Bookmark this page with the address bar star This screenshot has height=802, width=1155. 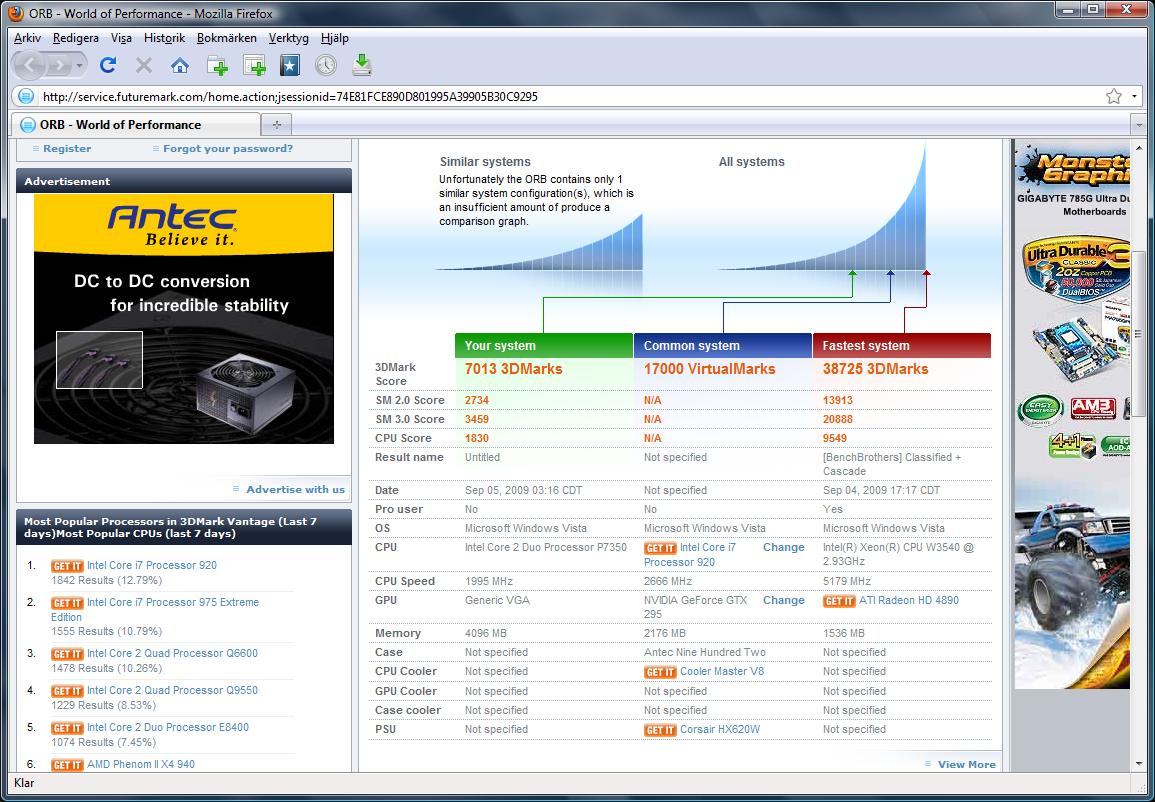pyautogui.click(x=1113, y=96)
